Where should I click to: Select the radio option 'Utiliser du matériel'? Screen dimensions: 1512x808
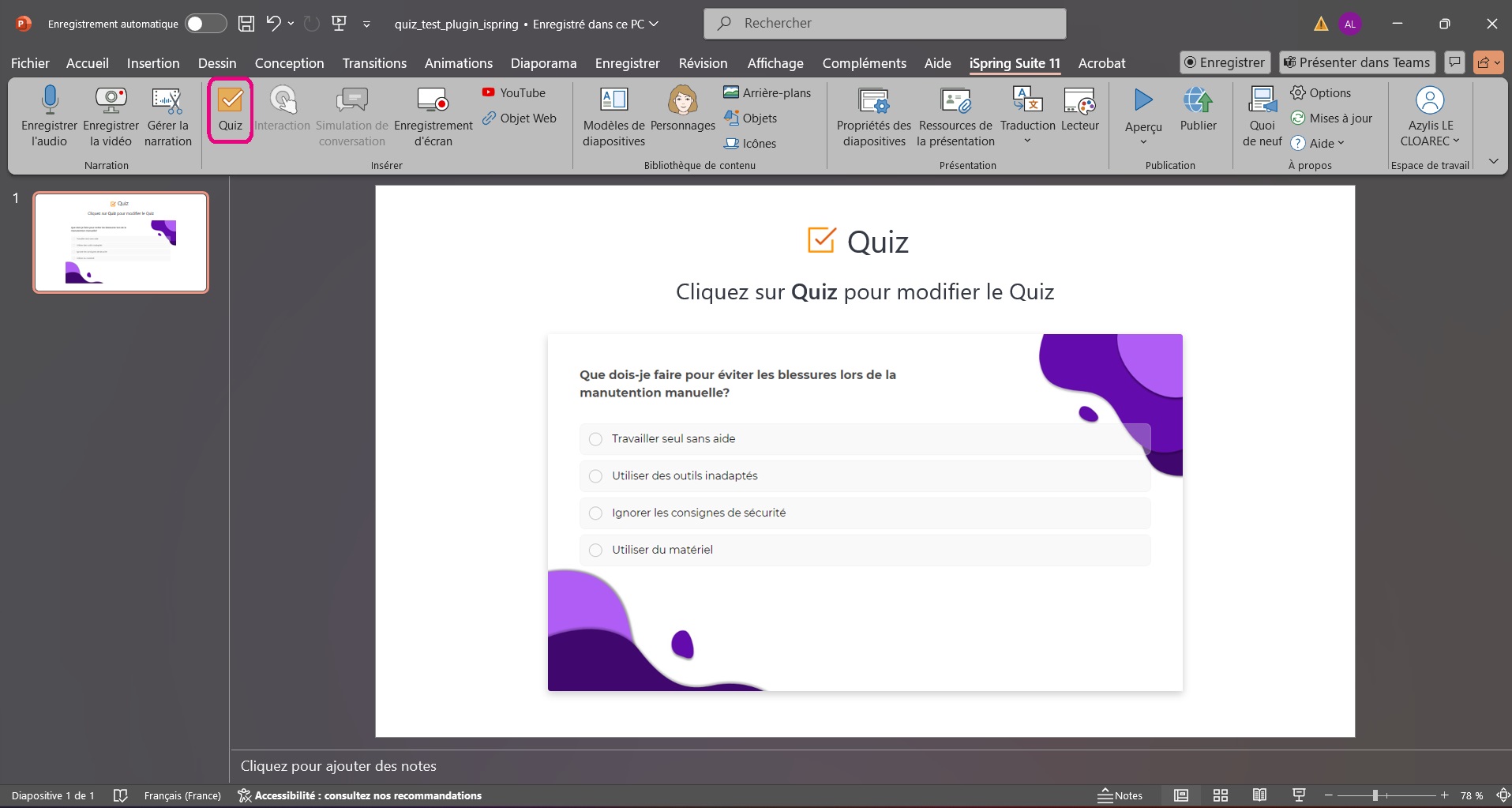pos(596,550)
